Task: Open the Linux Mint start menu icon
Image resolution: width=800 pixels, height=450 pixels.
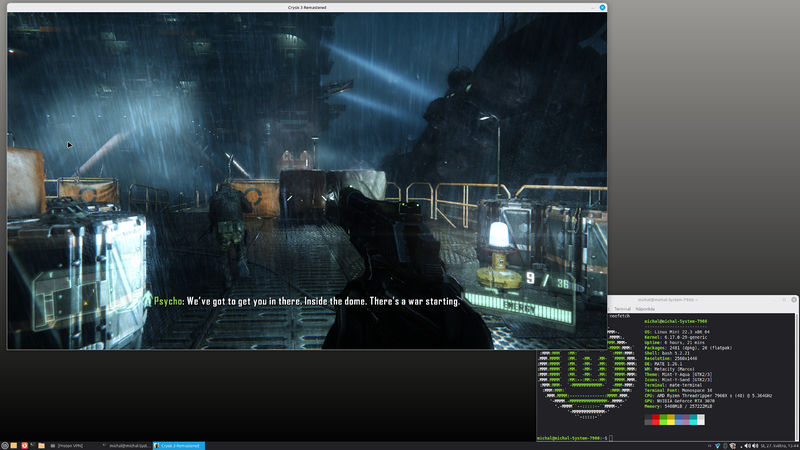Action: (5, 445)
